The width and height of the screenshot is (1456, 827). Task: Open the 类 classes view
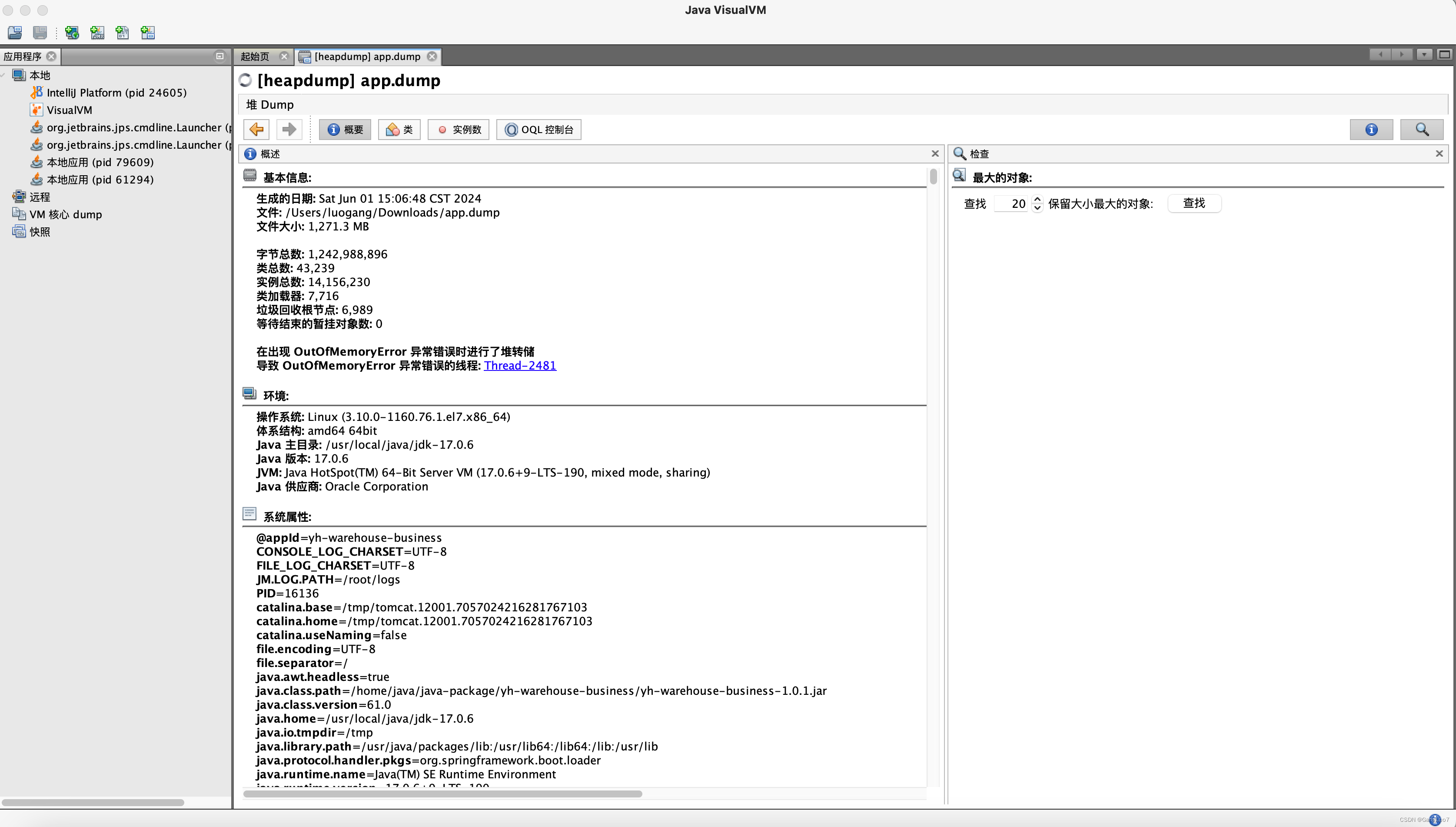point(399,130)
